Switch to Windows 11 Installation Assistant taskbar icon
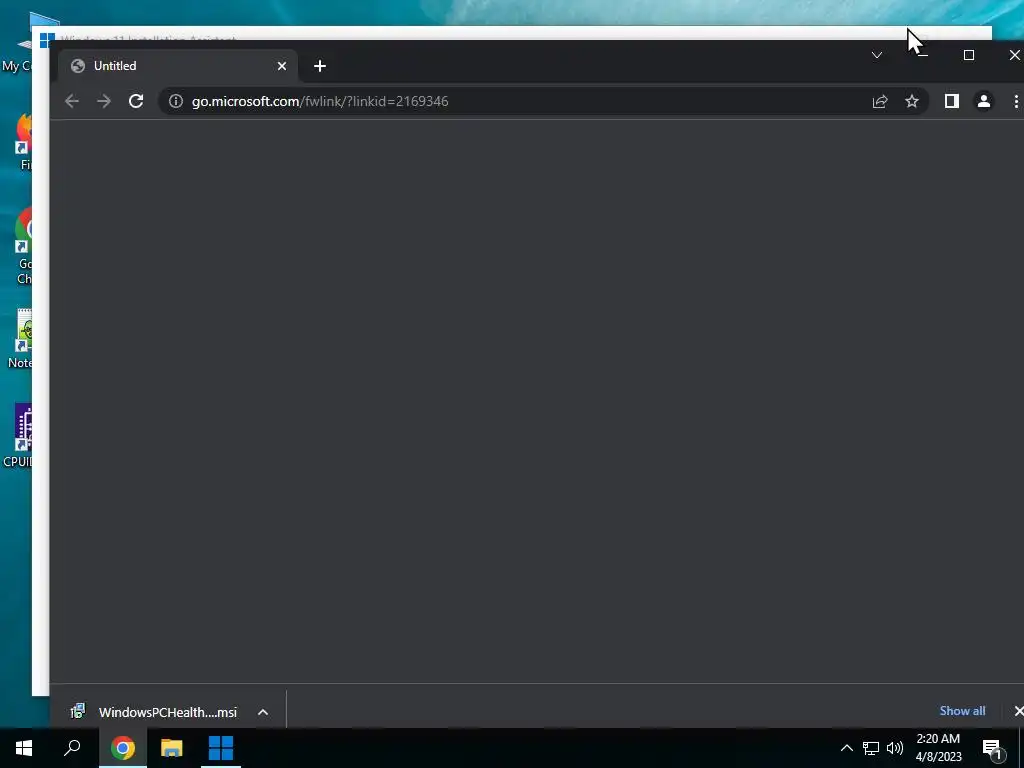Viewport: 1024px width, 768px height. pyautogui.click(x=221, y=748)
